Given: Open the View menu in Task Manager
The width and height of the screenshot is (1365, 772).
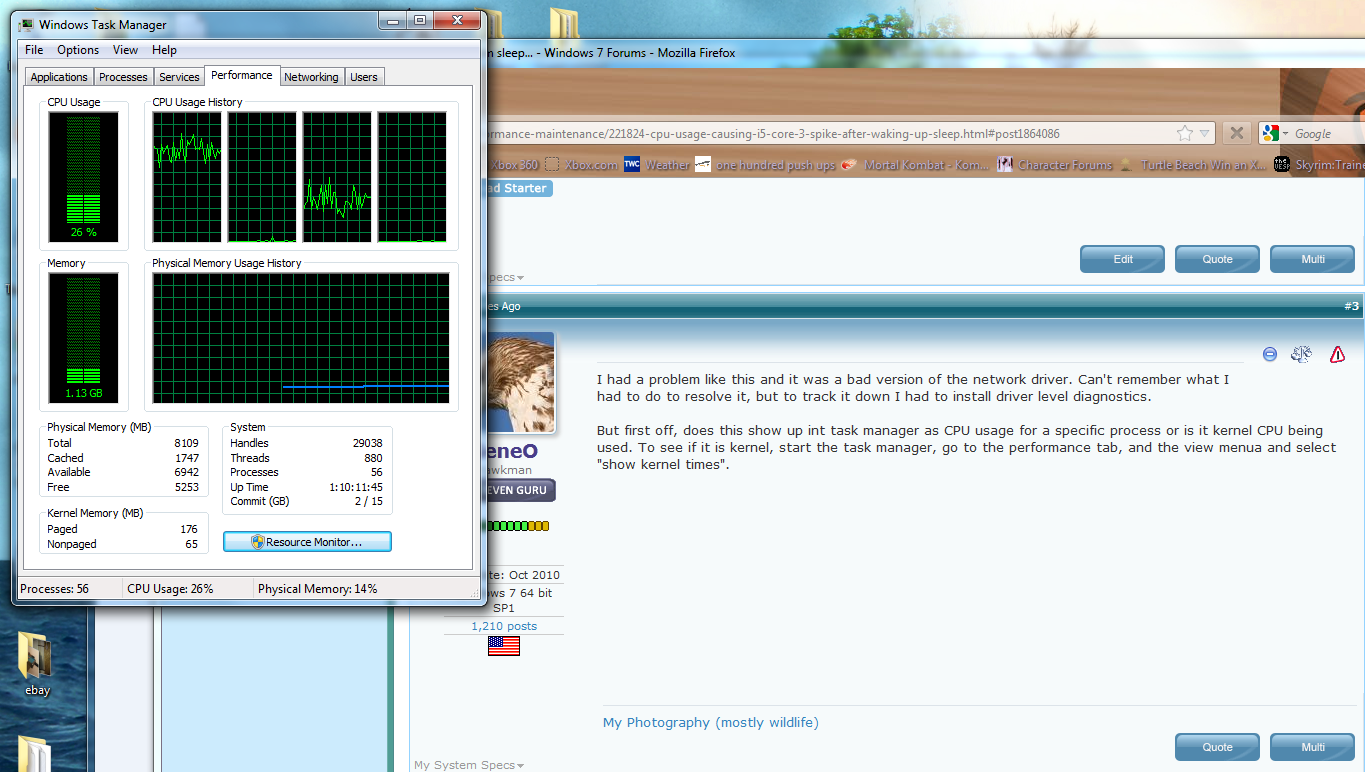Looking at the screenshot, I should coord(125,50).
